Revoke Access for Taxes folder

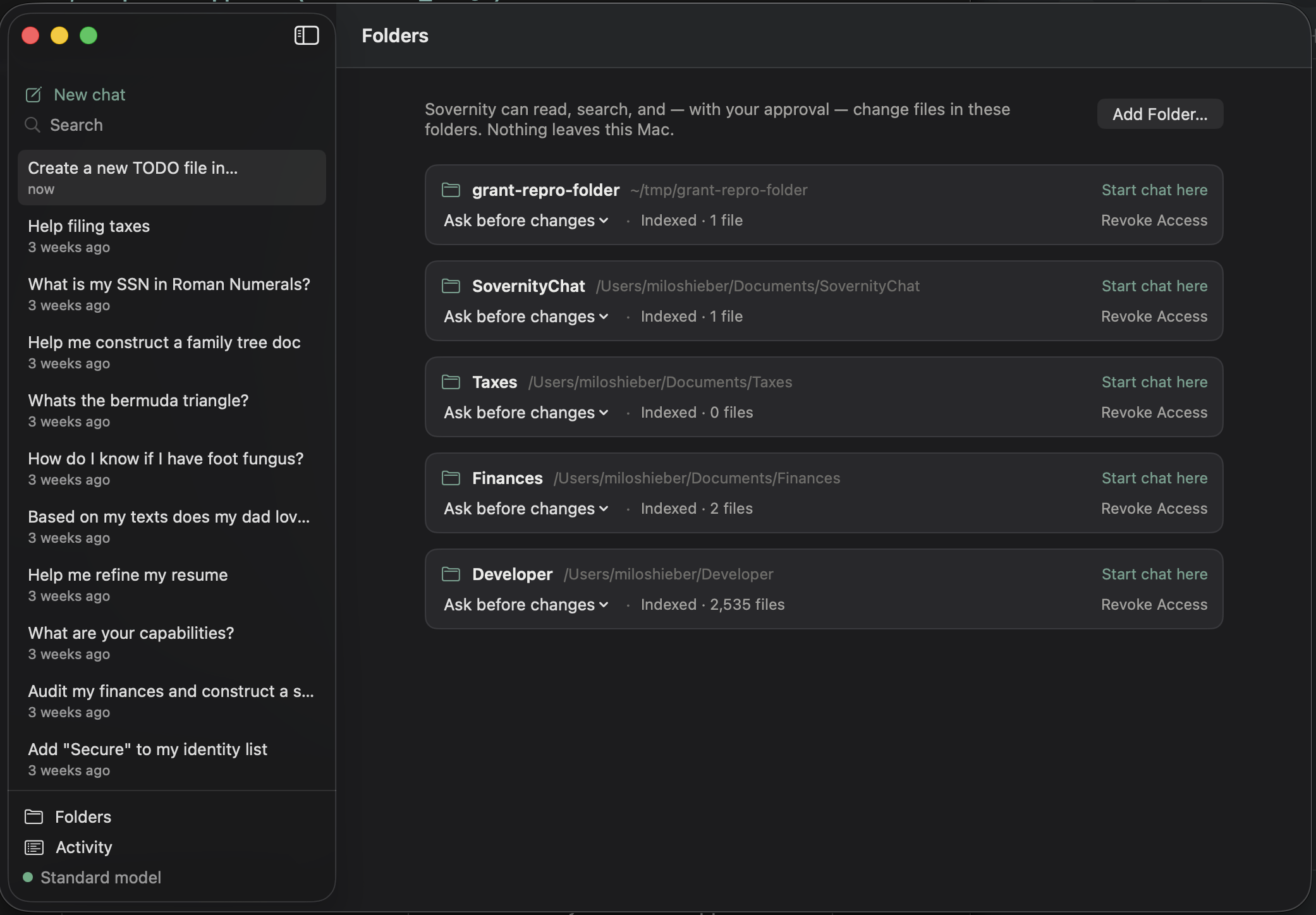coord(1154,412)
